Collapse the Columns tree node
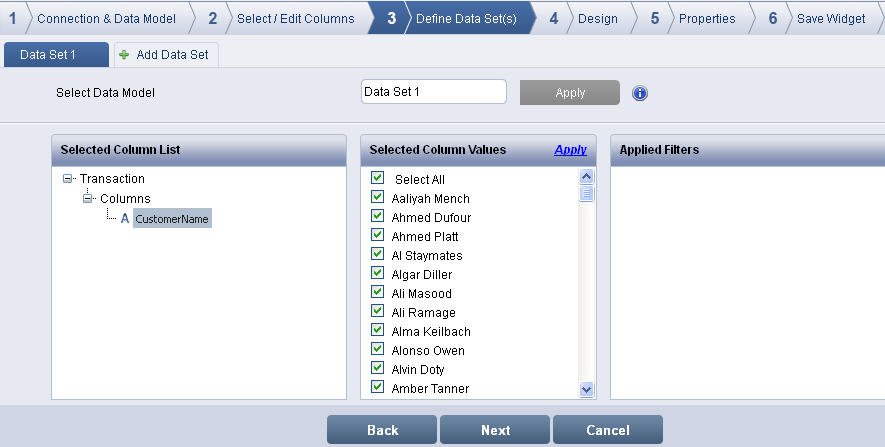The image size is (885, 447). pos(88,199)
